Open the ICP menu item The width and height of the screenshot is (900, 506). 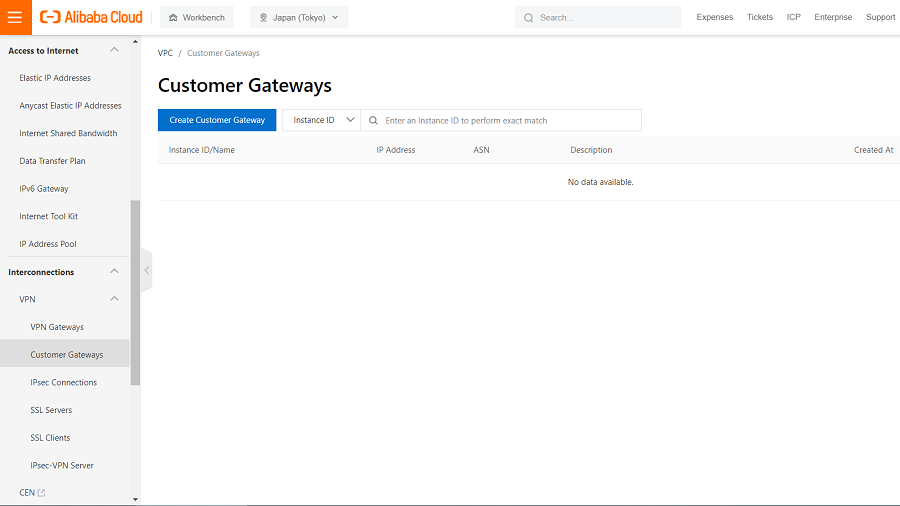point(793,17)
